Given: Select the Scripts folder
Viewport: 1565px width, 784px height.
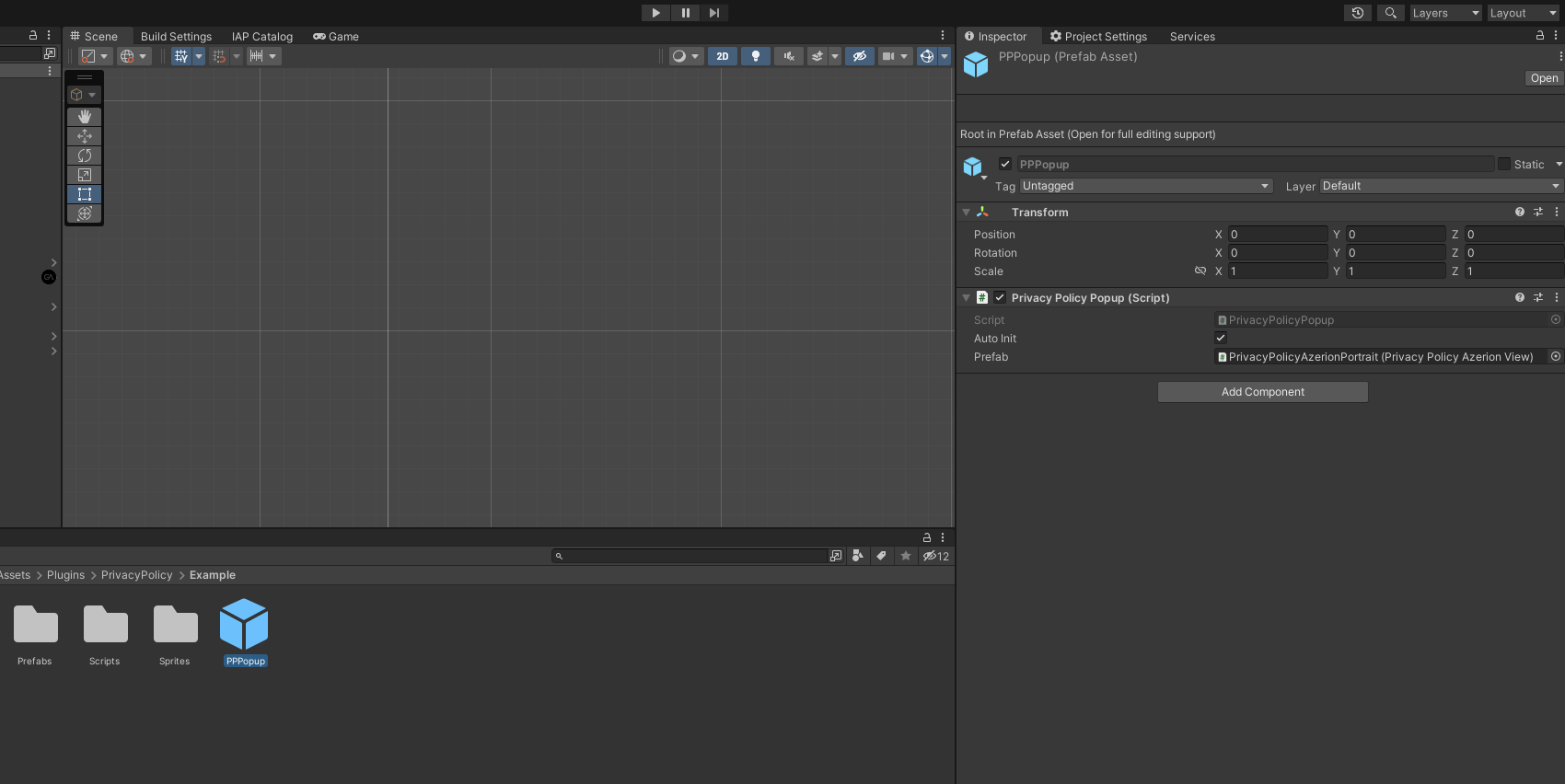Looking at the screenshot, I should click(x=105, y=635).
